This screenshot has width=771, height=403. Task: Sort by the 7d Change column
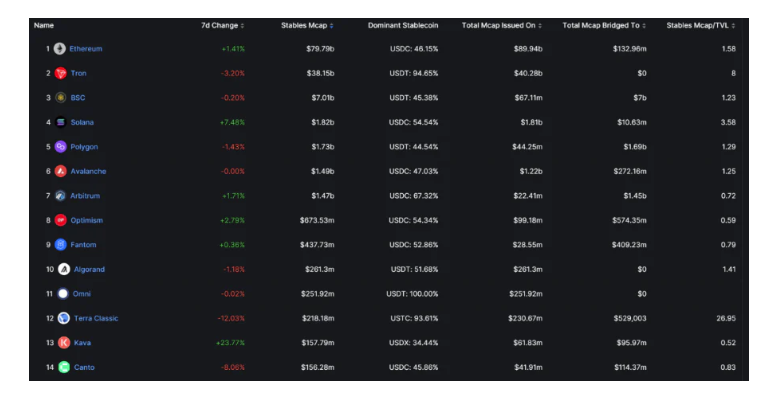pyautogui.click(x=222, y=26)
